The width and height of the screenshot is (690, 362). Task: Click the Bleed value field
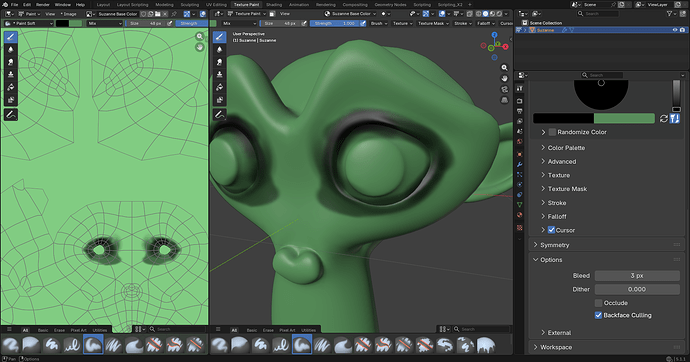(637, 275)
